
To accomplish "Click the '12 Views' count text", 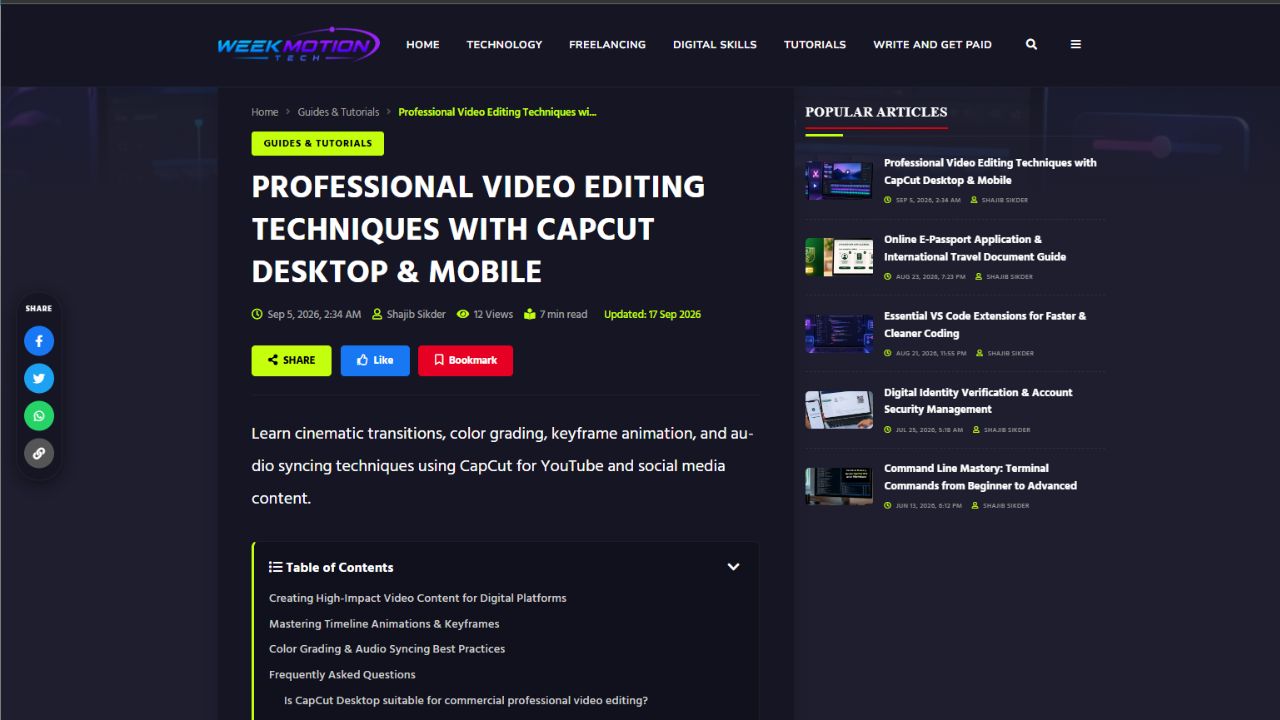I will coord(493,314).
